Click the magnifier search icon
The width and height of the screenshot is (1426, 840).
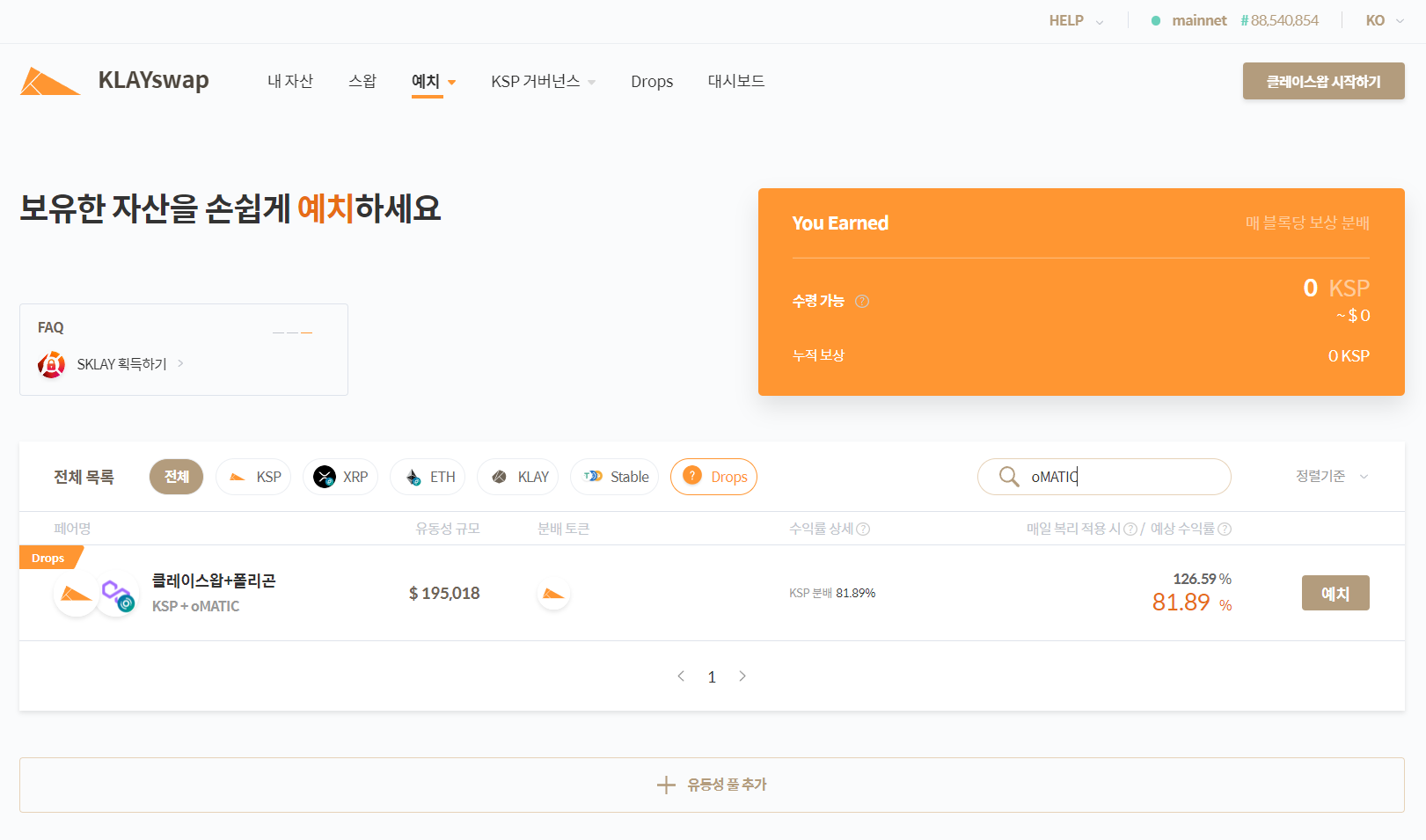click(x=1009, y=477)
